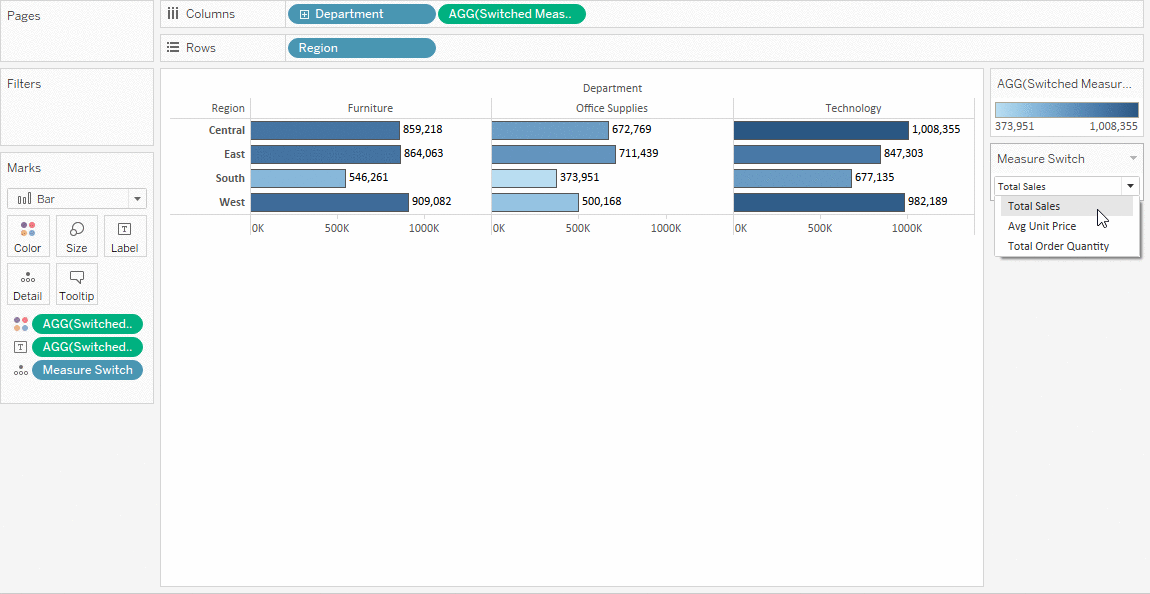Screen dimensions: 1150x594
Task: Click the AGG(Switched..) label pill on Marks
Action: click(x=87, y=346)
